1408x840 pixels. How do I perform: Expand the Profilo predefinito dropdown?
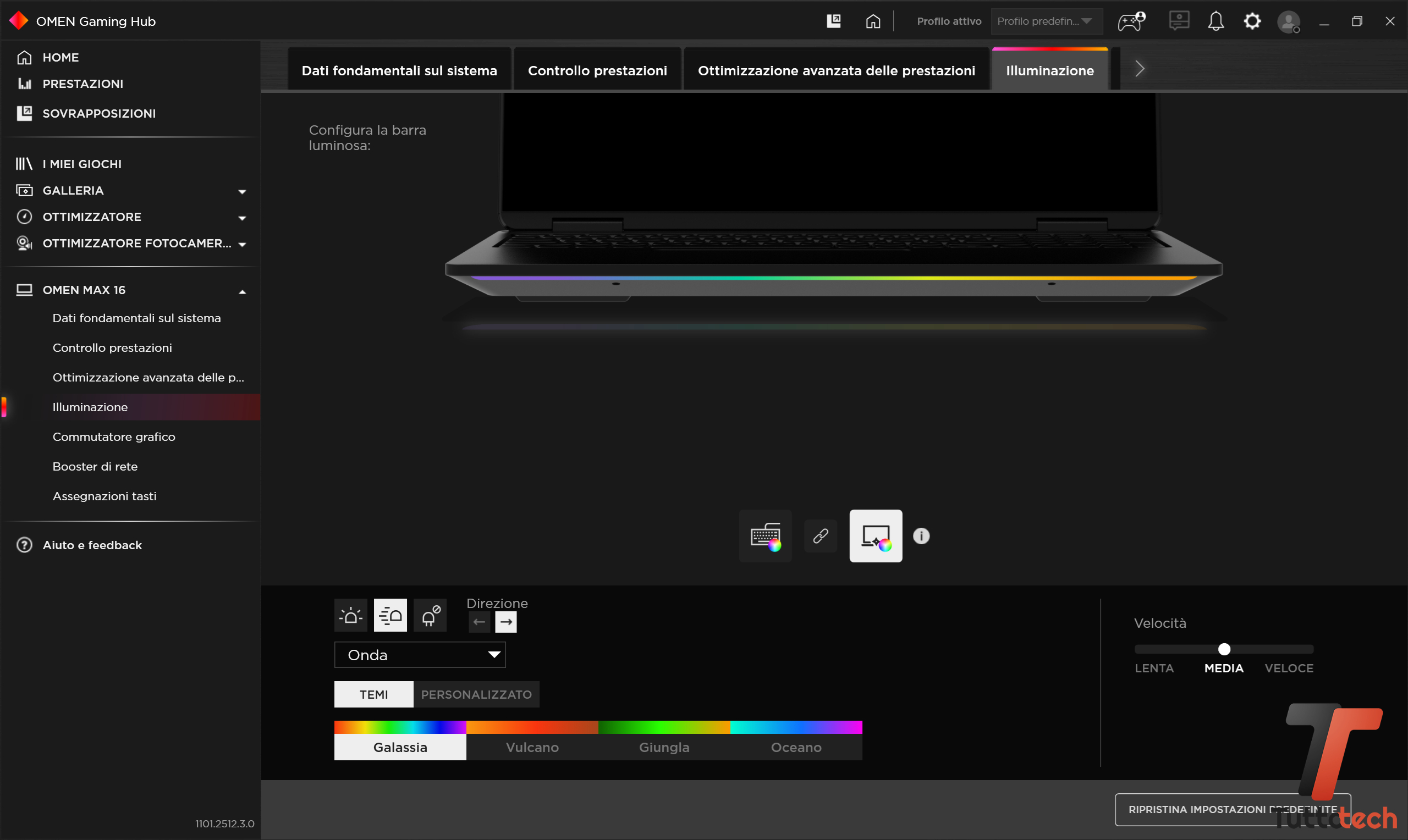pyautogui.click(x=1046, y=21)
